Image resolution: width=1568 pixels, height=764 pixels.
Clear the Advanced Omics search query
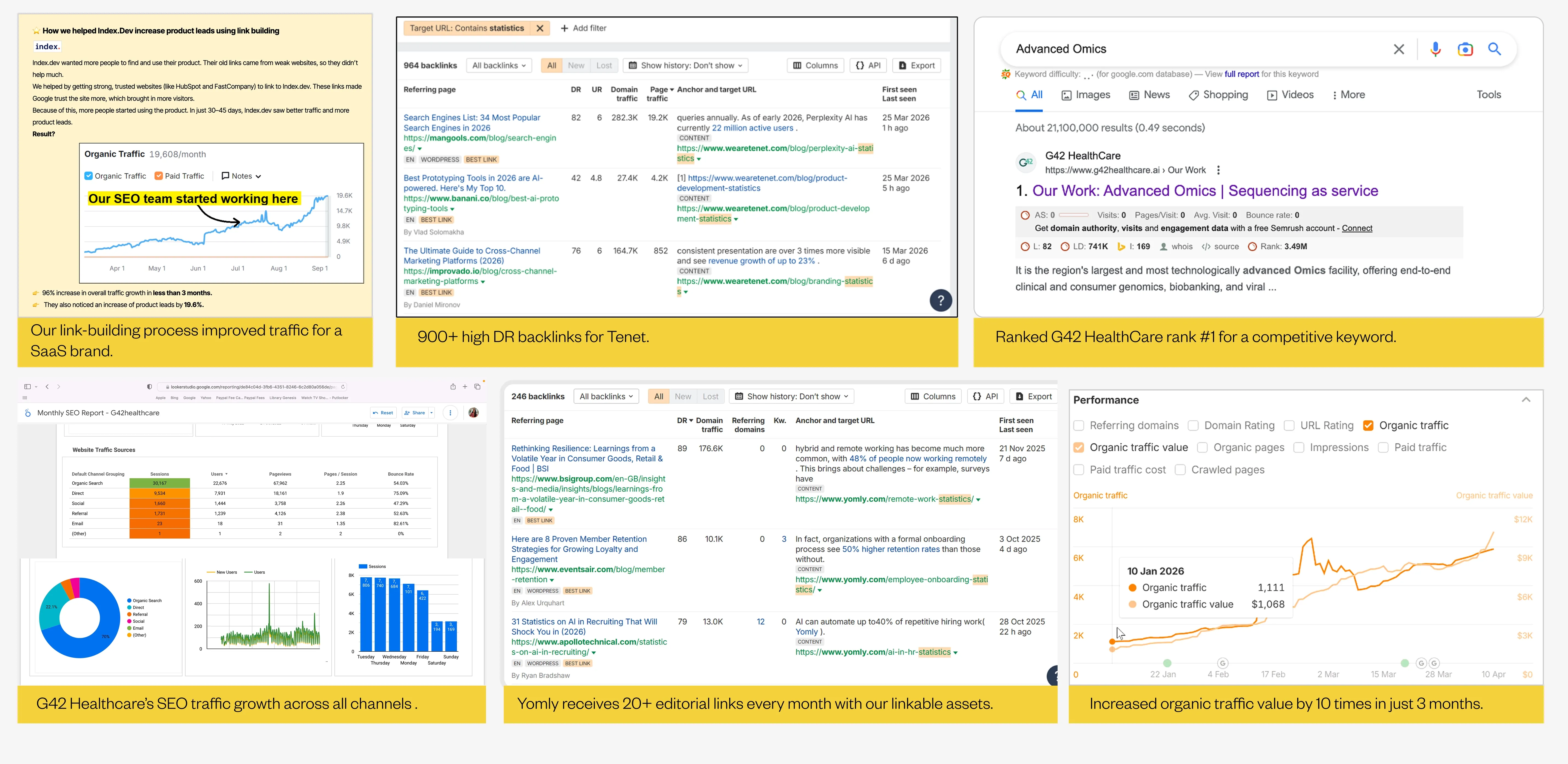(x=1399, y=49)
